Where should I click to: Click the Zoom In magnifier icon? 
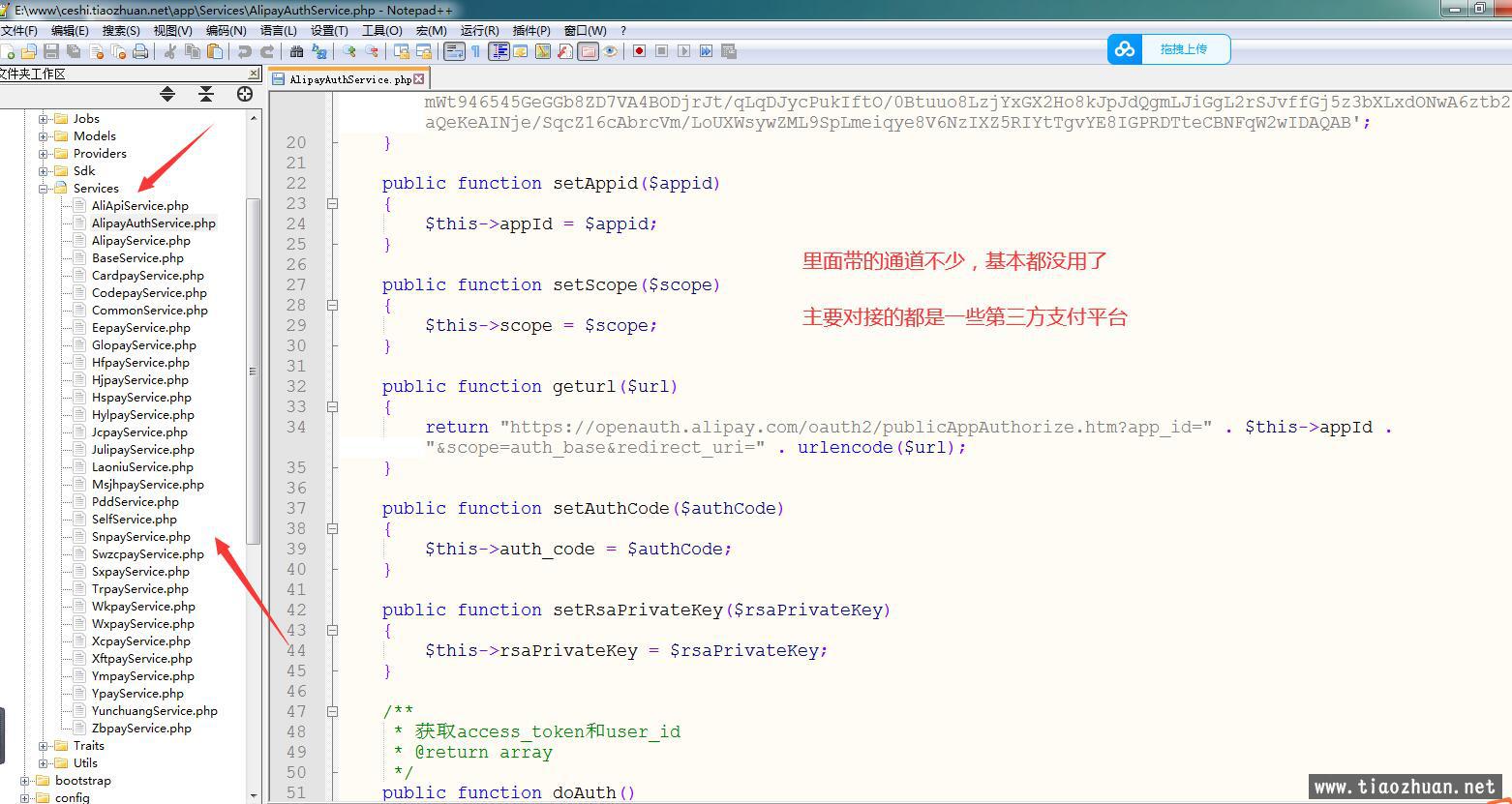(x=349, y=51)
